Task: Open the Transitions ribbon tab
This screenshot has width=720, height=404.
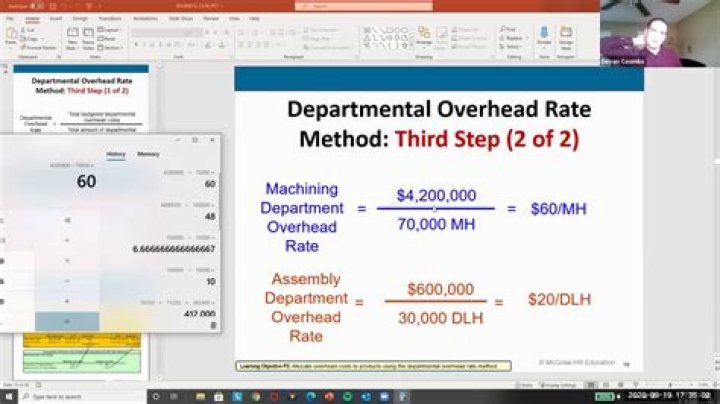Action: (x=110, y=19)
